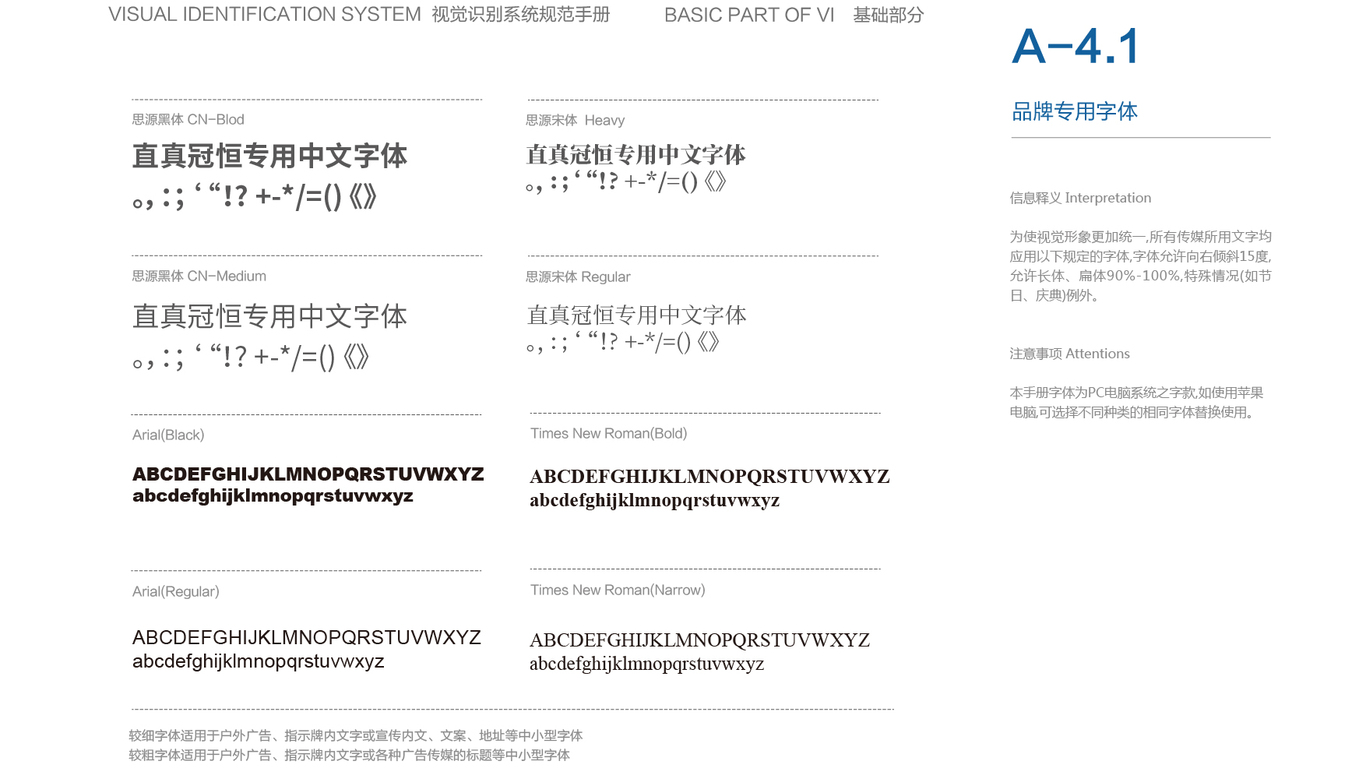
Task: Click the '注意事项 Attentions' heading
Action: coord(1070,354)
